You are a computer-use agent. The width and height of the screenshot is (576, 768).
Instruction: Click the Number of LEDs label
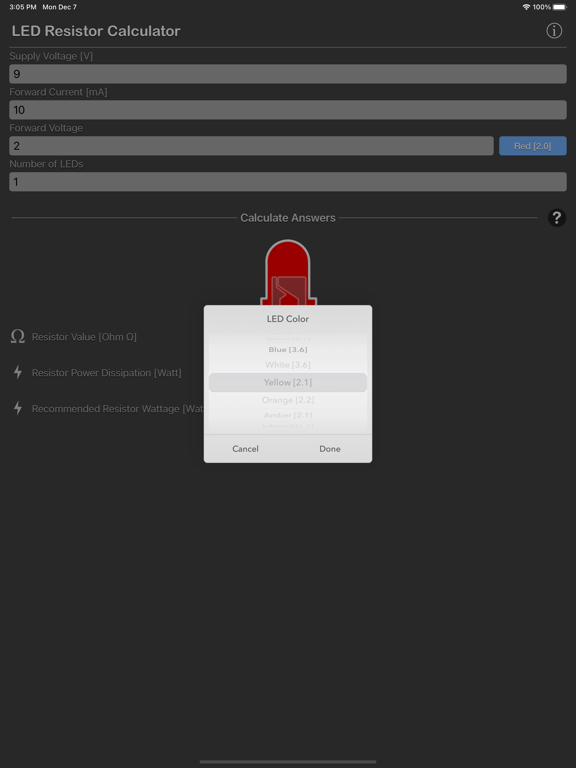coord(46,164)
